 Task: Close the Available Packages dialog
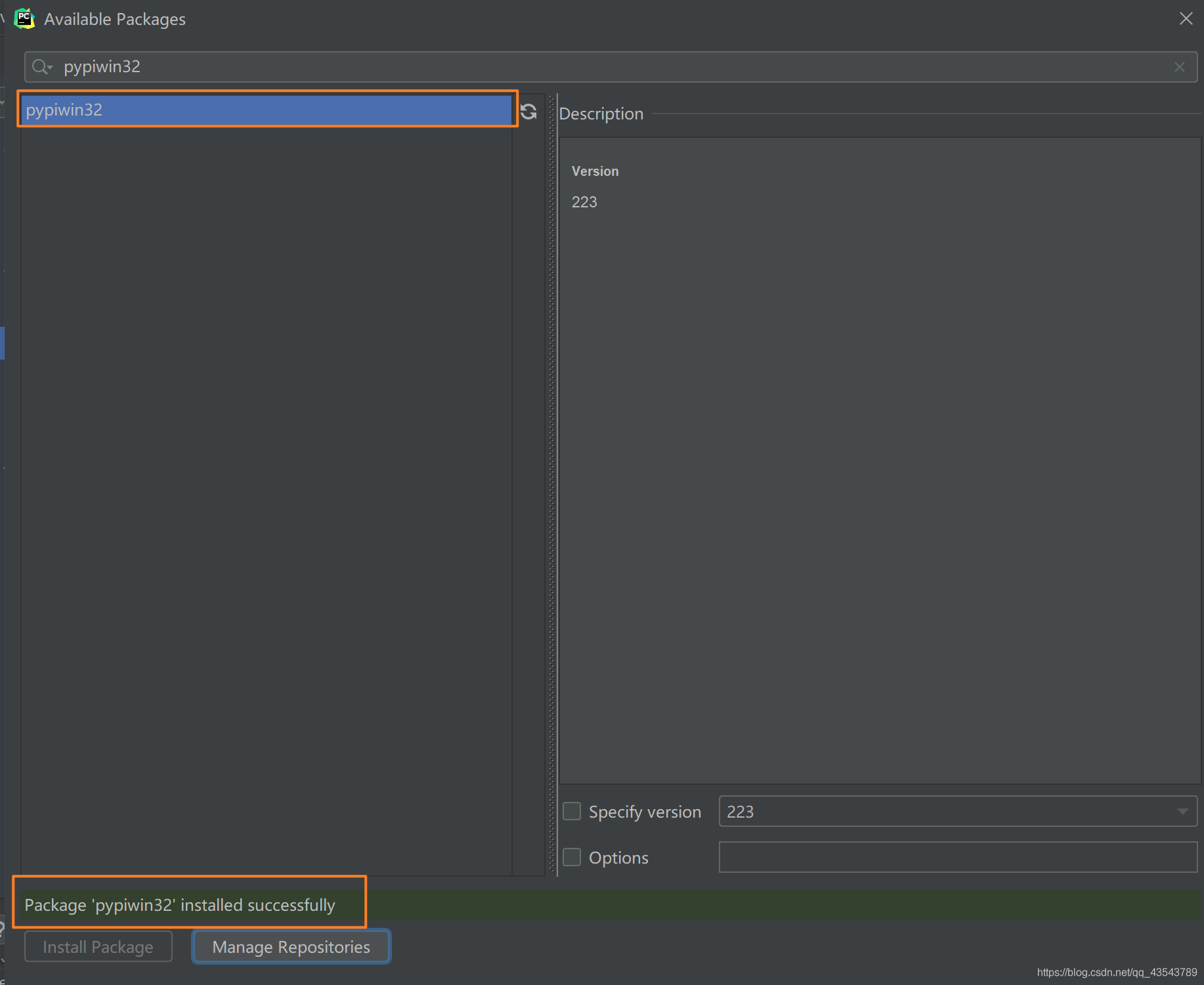coord(1186,18)
